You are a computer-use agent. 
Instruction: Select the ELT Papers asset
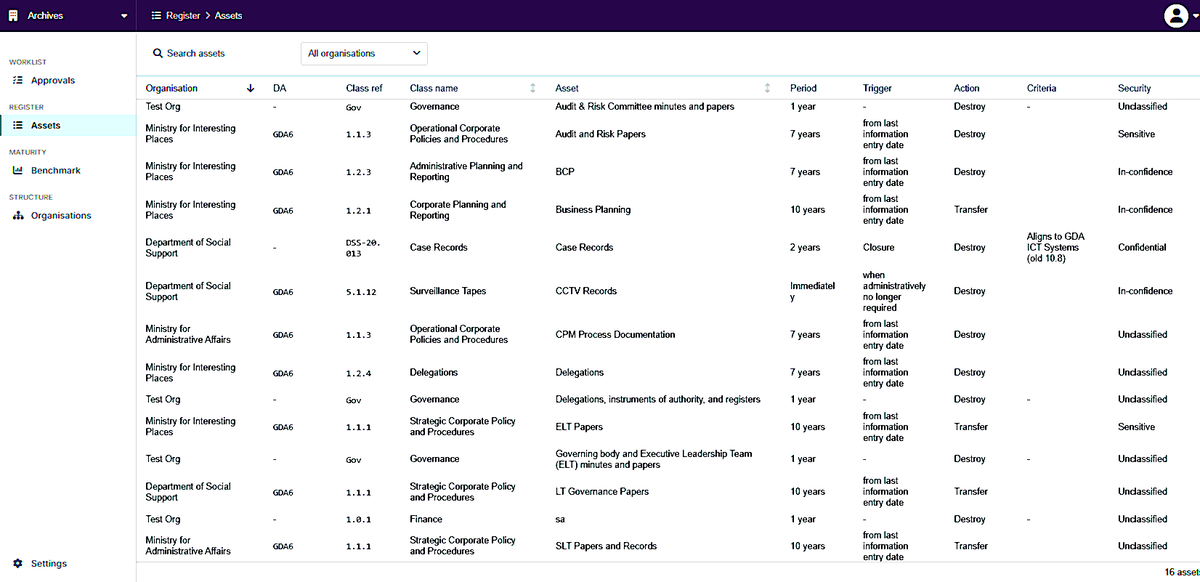pyautogui.click(x=579, y=427)
